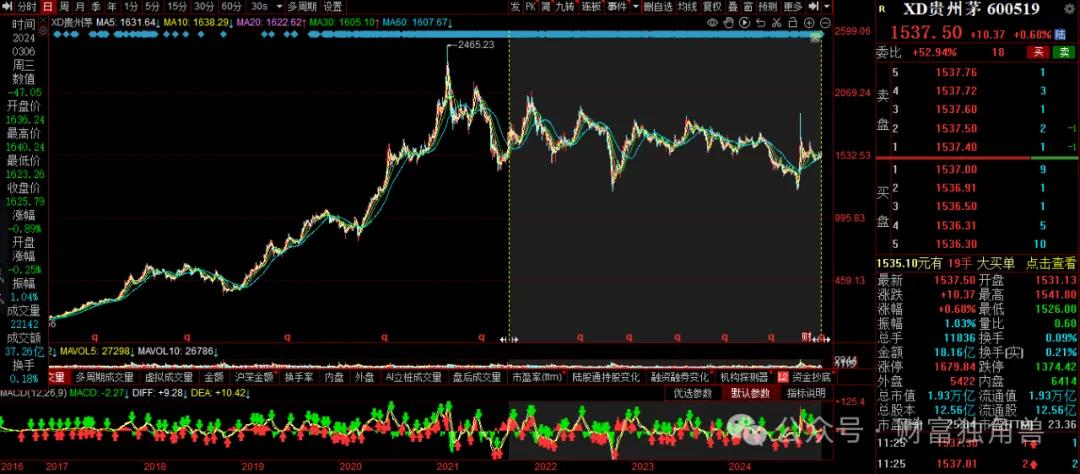Select the hand pan tool icon
The image size is (1080, 474).
[x=729, y=23]
